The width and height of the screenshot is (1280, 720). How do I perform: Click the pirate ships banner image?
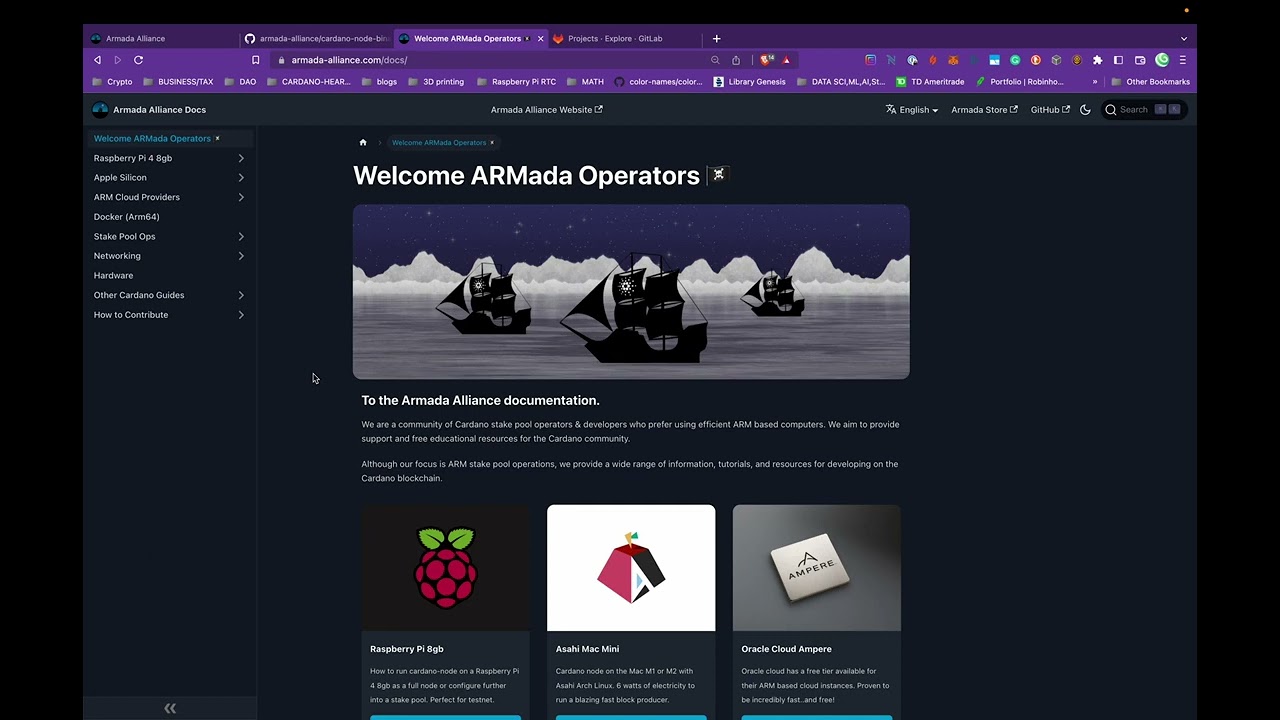point(631,292)
